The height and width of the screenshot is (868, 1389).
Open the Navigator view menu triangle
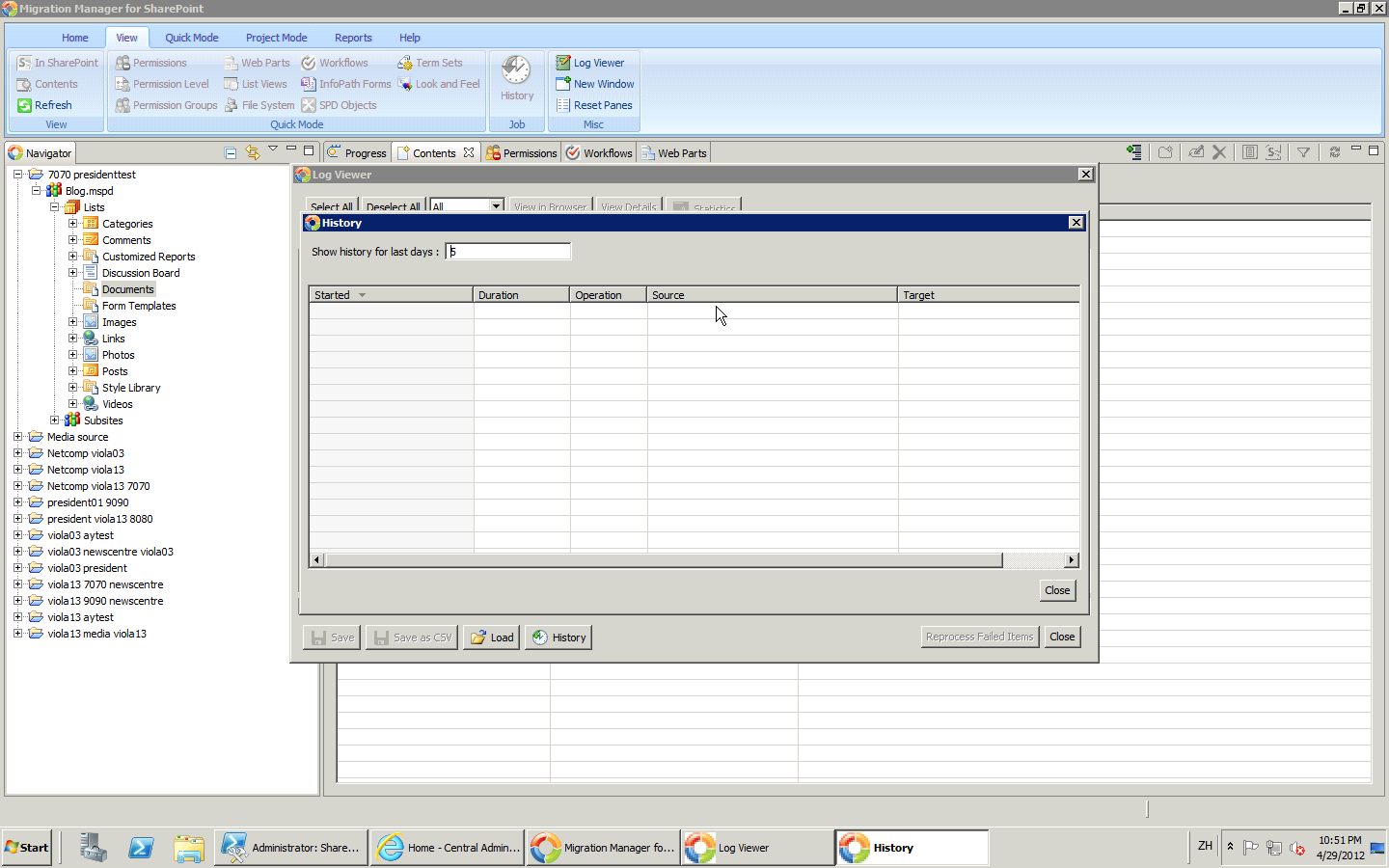(273, 149)
